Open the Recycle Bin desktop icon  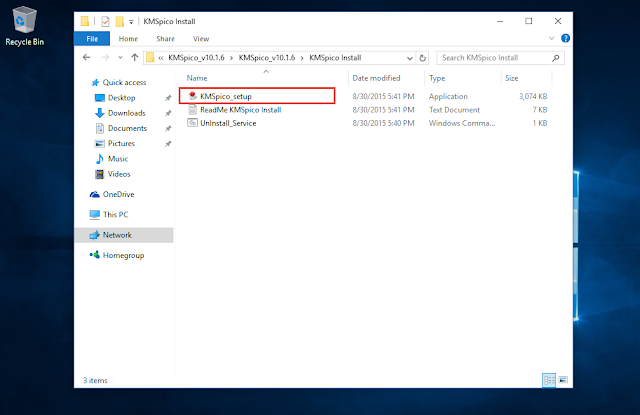point(24,26)
